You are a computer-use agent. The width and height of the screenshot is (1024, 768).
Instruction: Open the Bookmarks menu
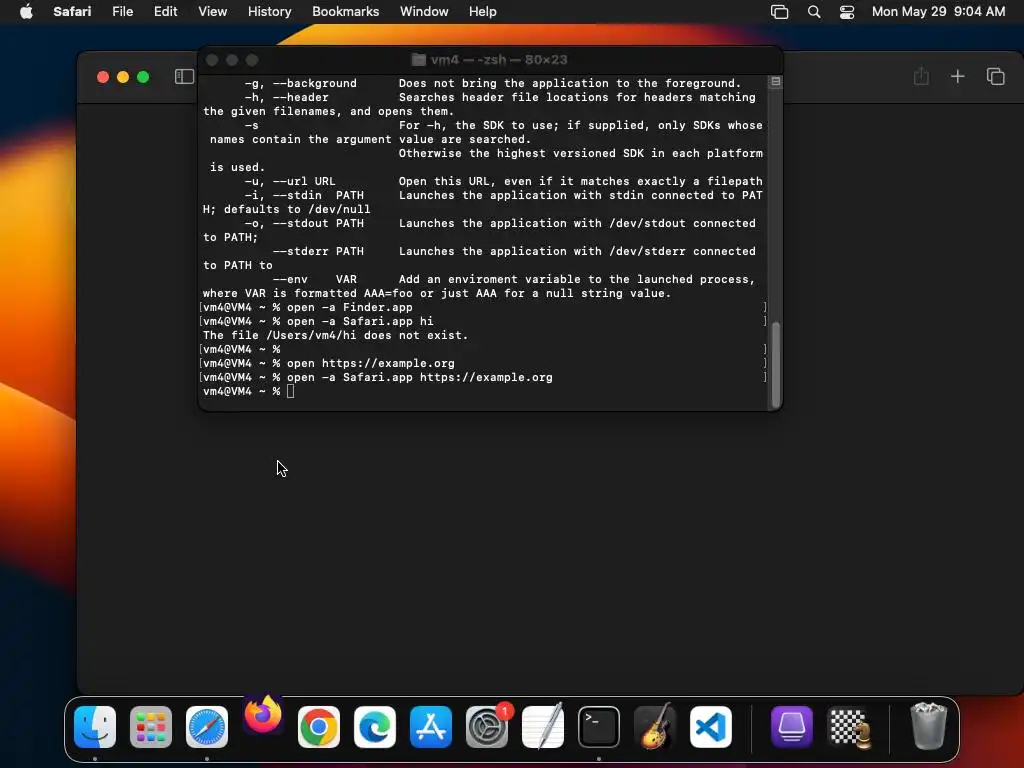click(345, 12)
